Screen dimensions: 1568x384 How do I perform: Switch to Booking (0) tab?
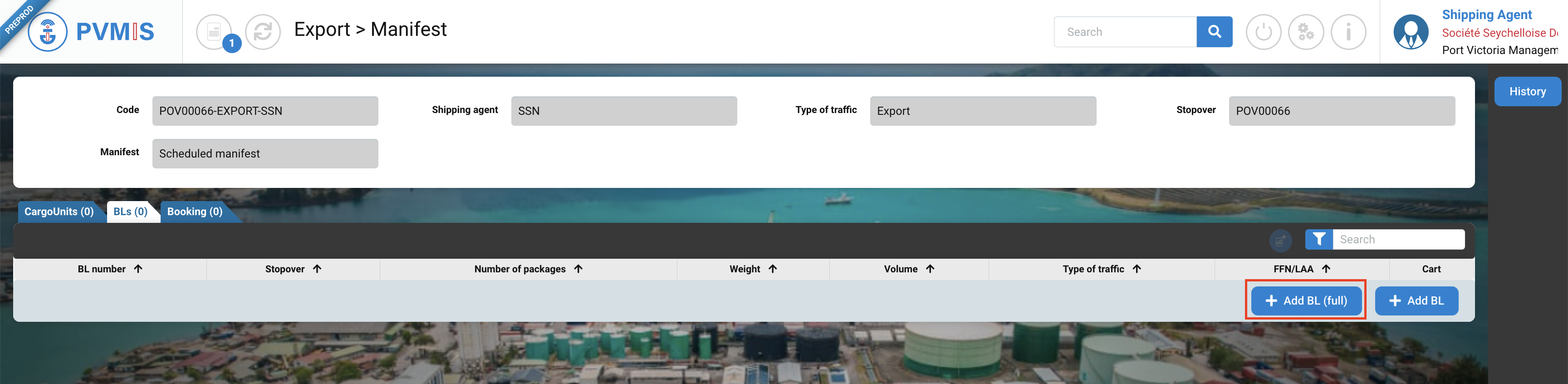pos(195,212)
